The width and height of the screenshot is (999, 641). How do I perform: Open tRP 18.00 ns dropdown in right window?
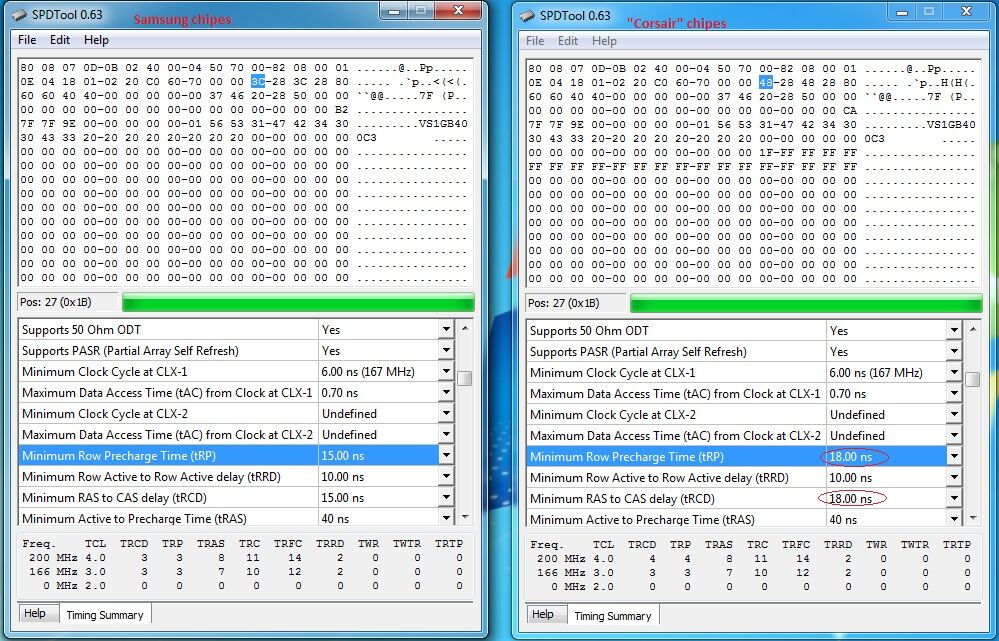click(x=954, y=457)
